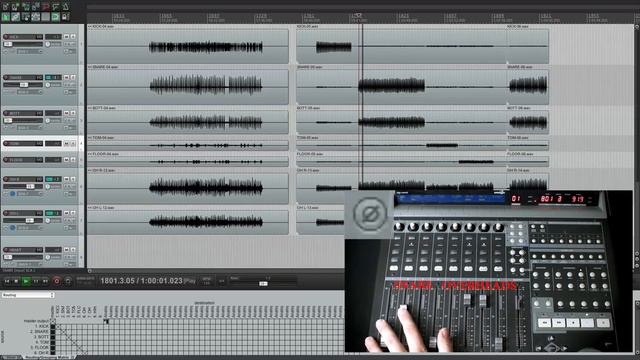Open the Routing matrix mode dropdown
Screen dimensions: 640x360
28,295
